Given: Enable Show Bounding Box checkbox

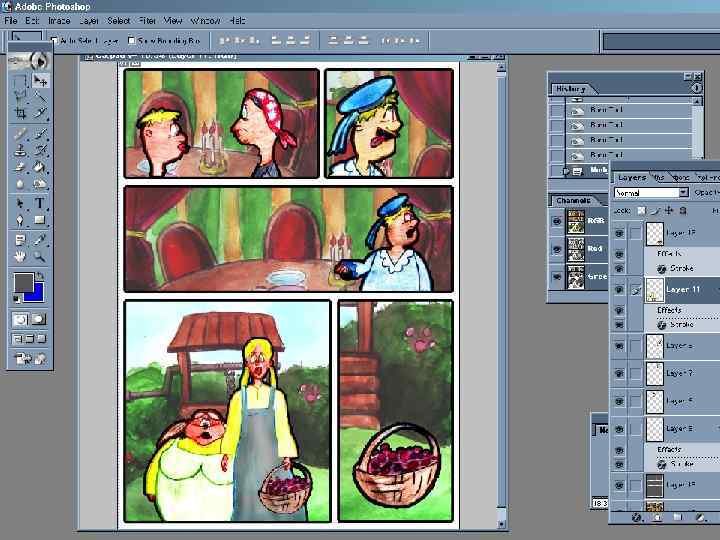Looking at the screenshot, I should click(x=132, y=40).
